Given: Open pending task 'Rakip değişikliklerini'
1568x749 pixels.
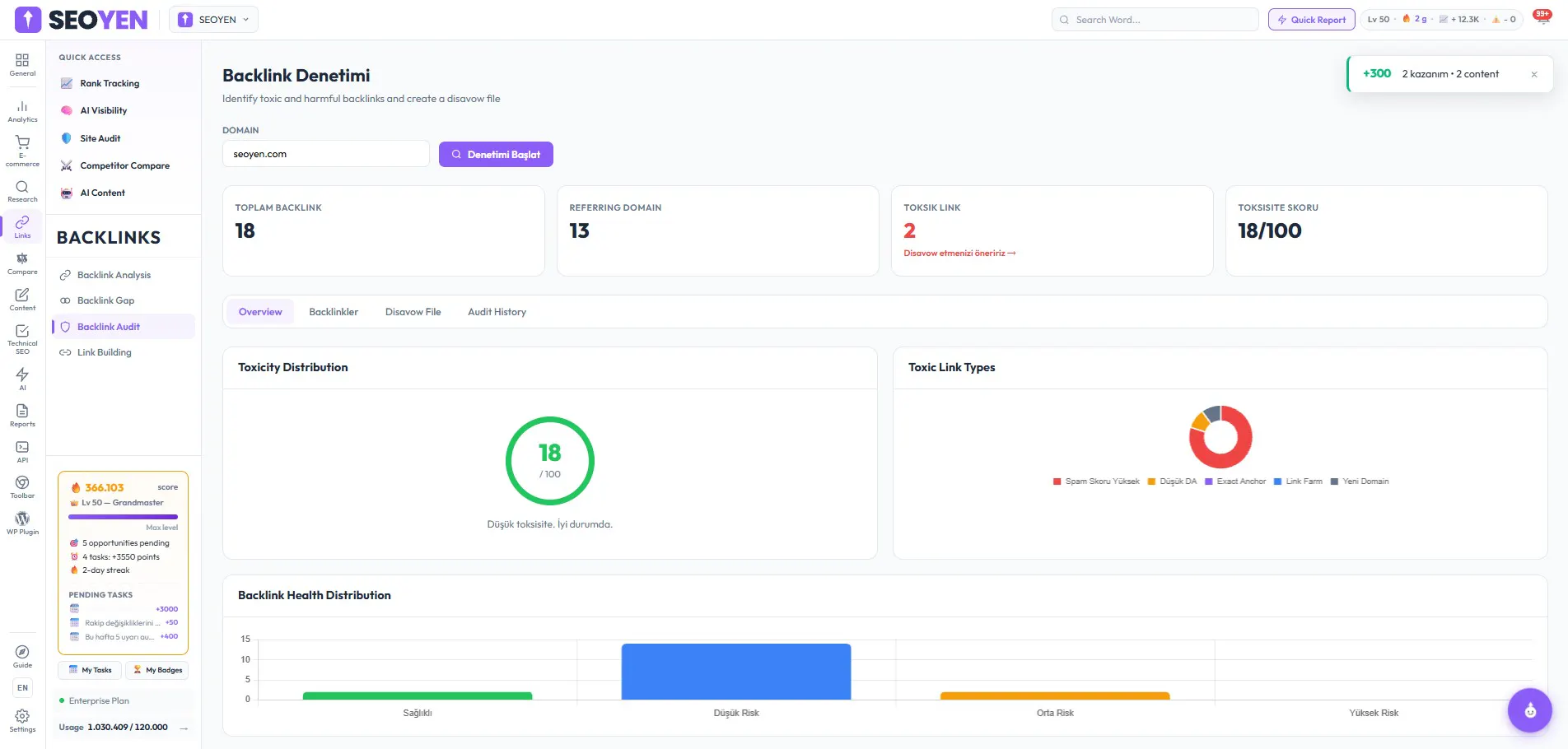Looking at the screenshot, I should point(124,623).
